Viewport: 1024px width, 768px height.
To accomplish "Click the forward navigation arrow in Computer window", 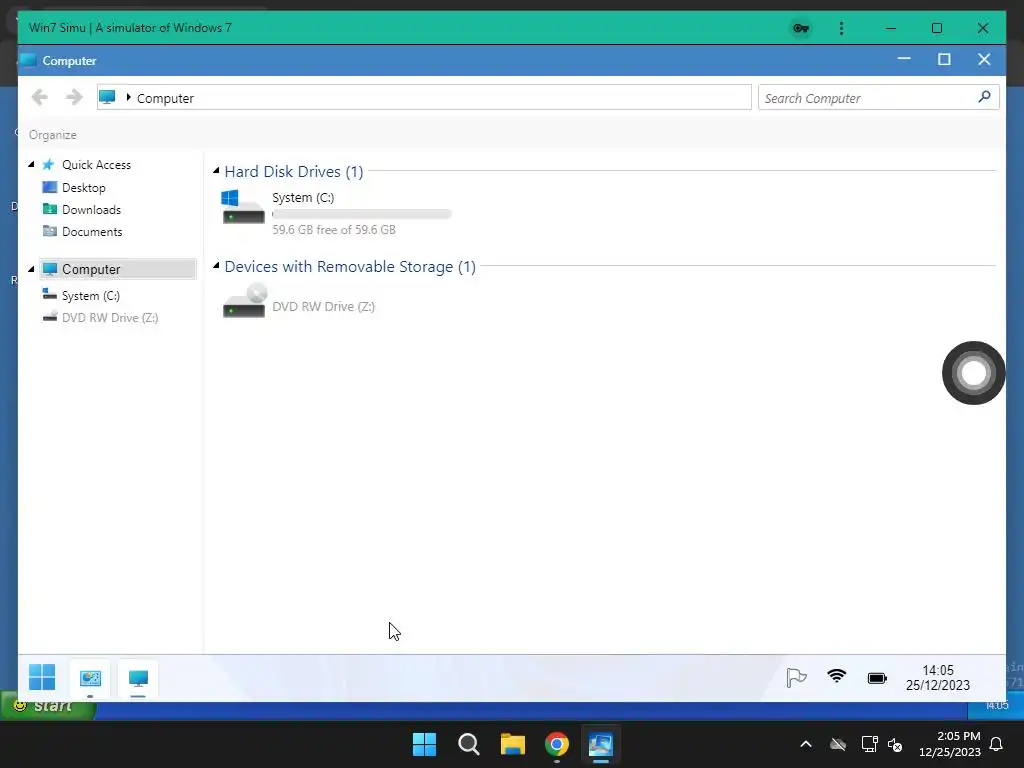I will point(74,97).
